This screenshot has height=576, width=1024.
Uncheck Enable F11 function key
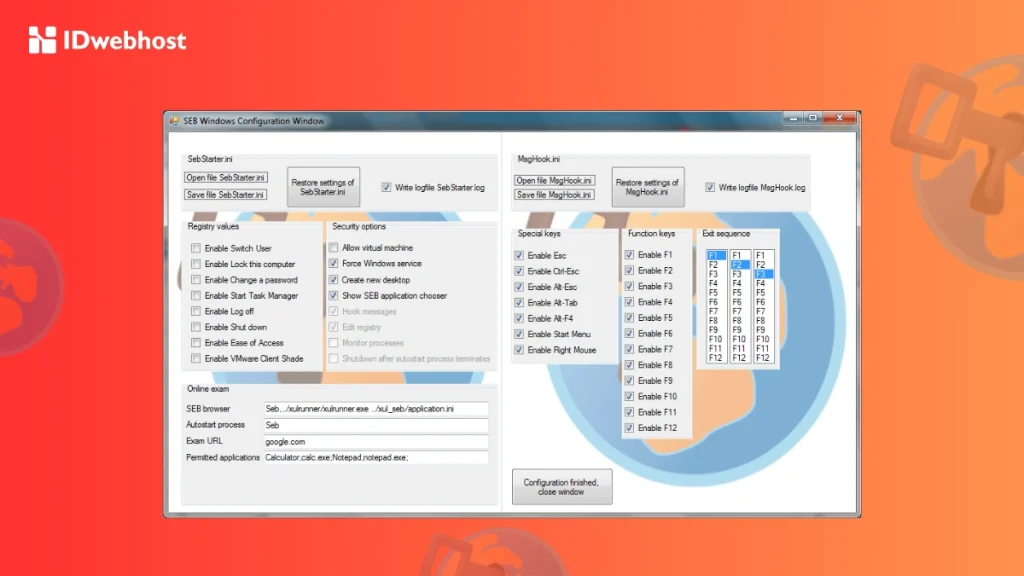click(x=630, y=412)
